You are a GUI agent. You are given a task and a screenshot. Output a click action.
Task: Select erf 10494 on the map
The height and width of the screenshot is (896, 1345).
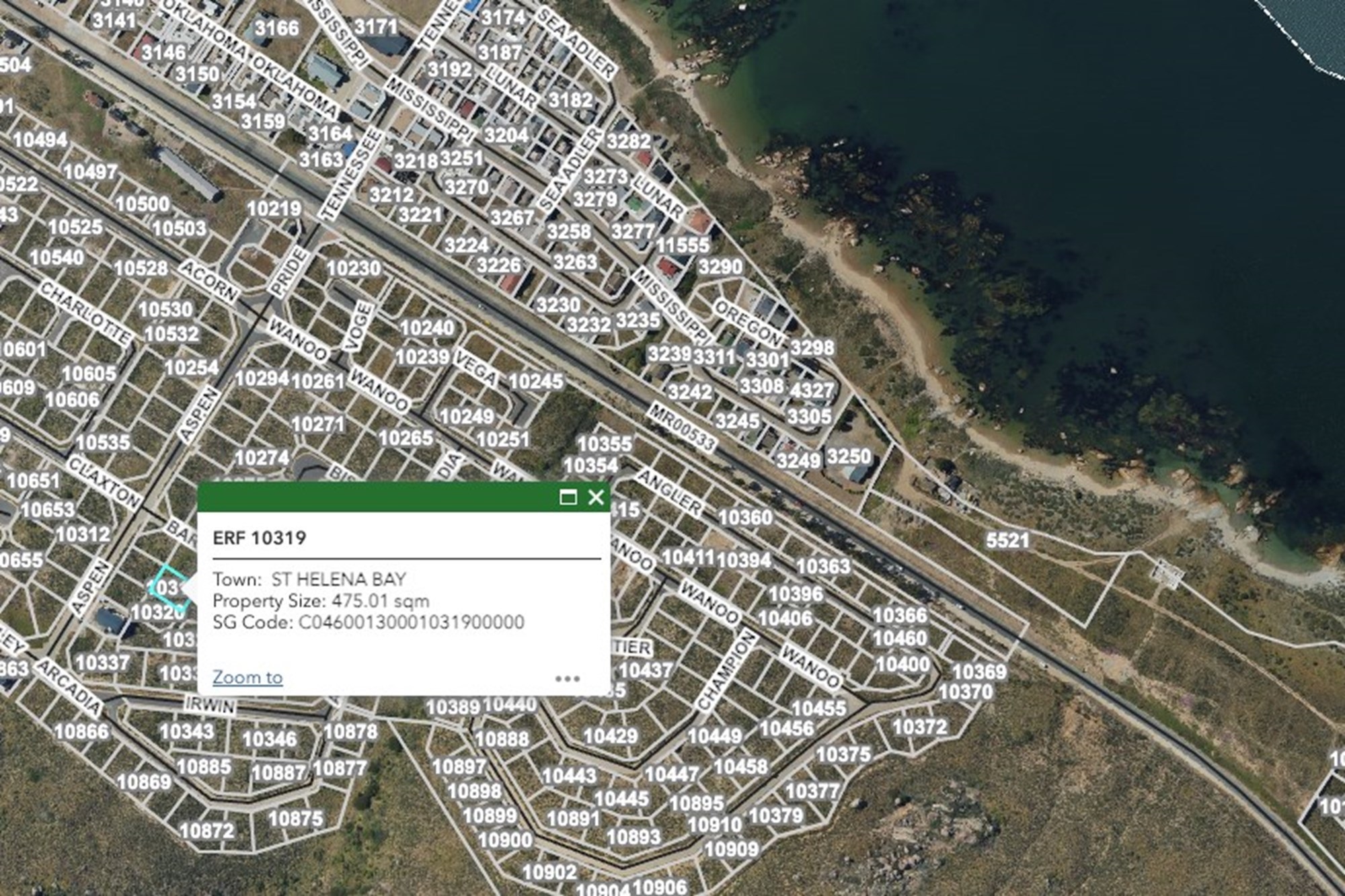[x=40, y=140]
